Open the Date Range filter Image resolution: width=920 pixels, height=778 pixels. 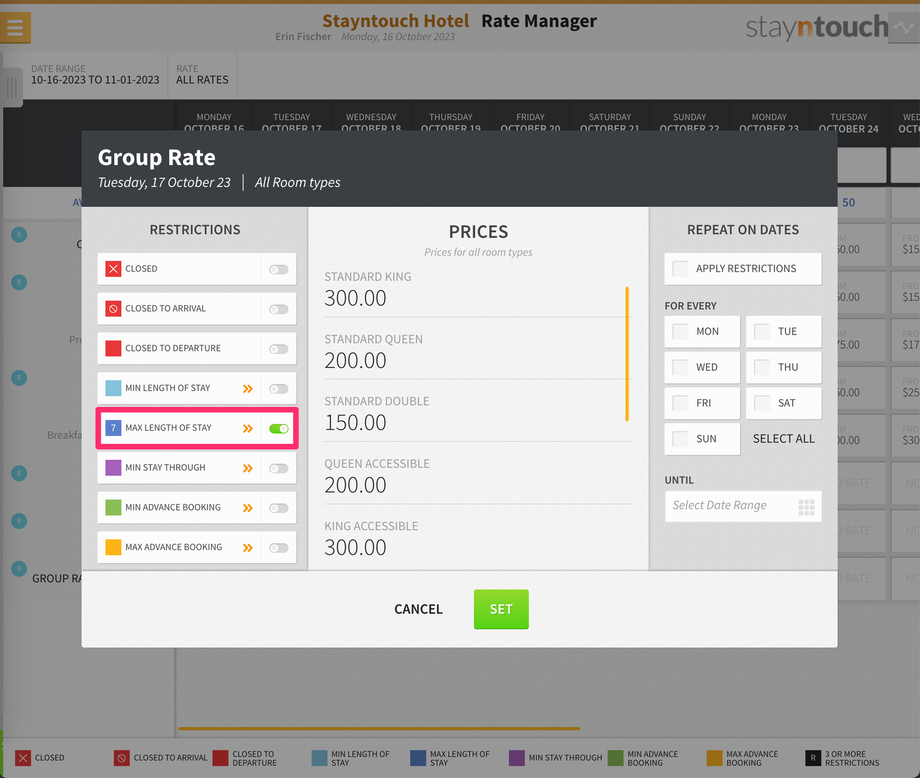coord(95,75)
